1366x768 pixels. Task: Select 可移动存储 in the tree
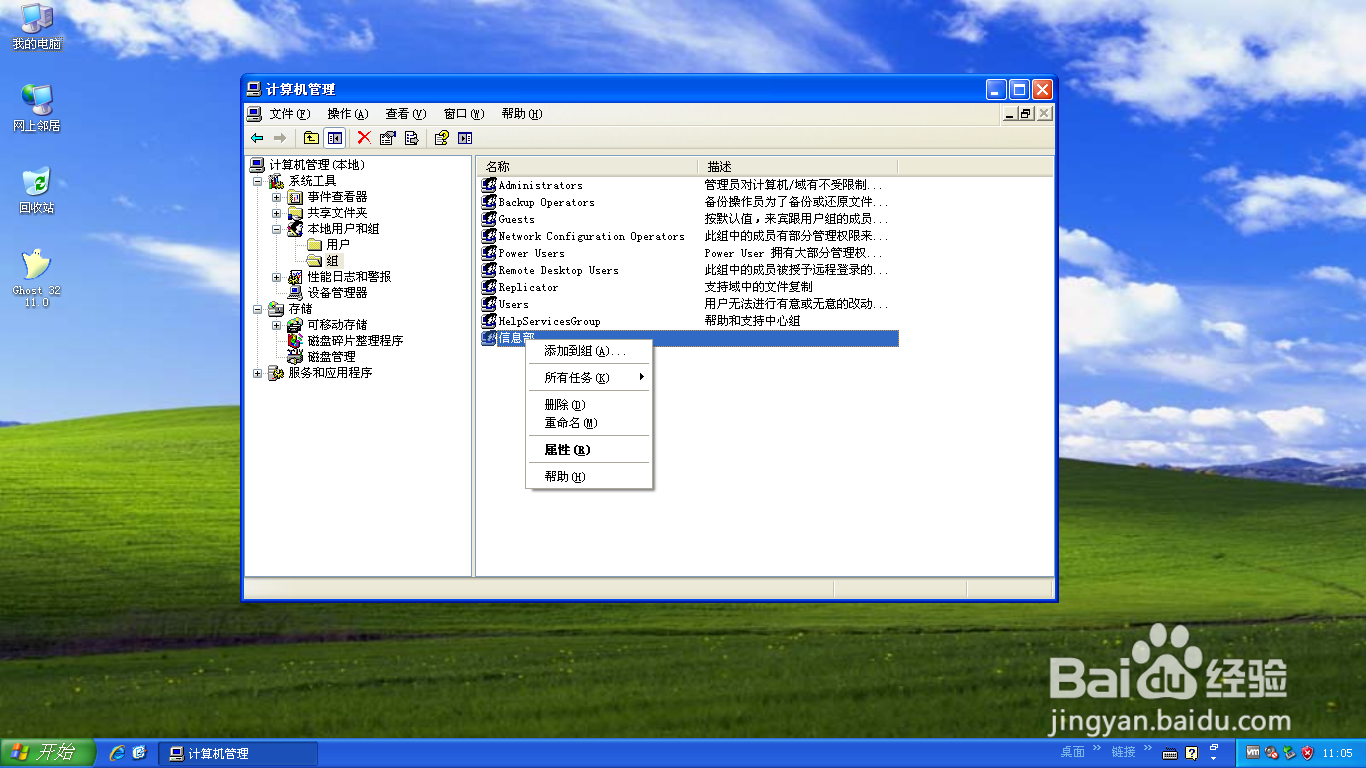(x=337, y=325)
